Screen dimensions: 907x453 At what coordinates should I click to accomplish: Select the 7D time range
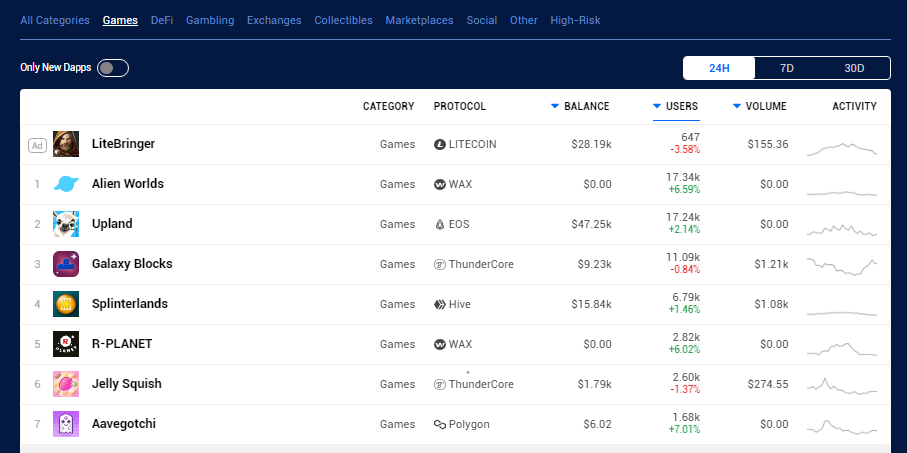pos(787,68)
